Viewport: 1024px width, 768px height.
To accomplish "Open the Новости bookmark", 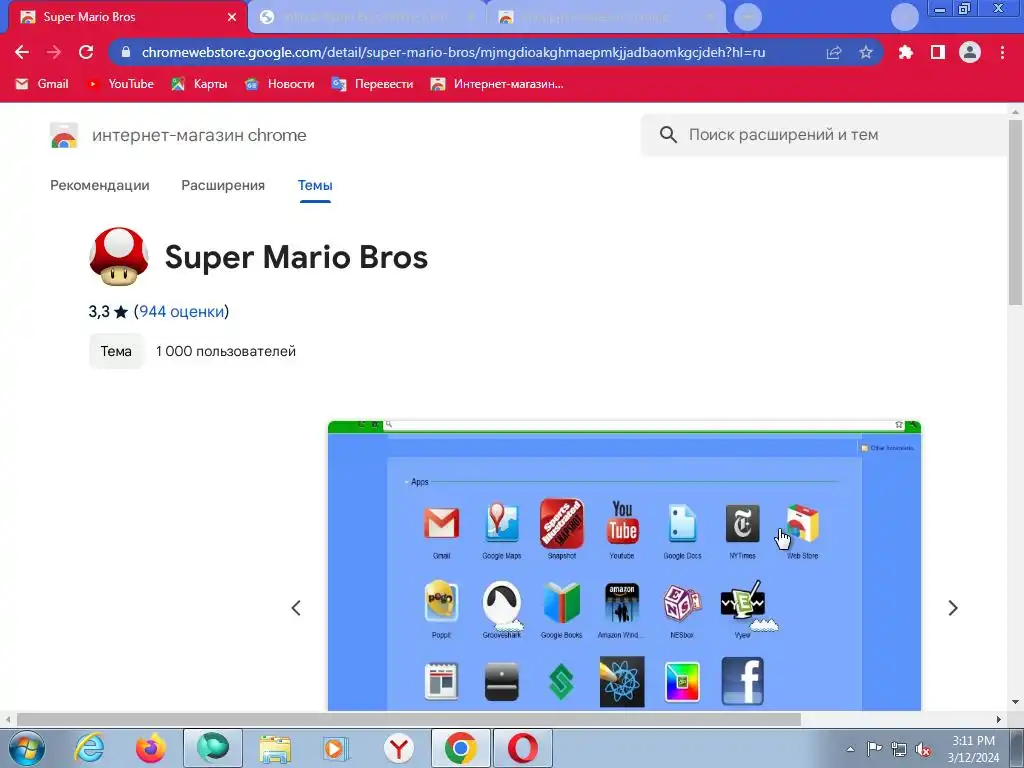I will pyautogui.click(x=280, y=84).
